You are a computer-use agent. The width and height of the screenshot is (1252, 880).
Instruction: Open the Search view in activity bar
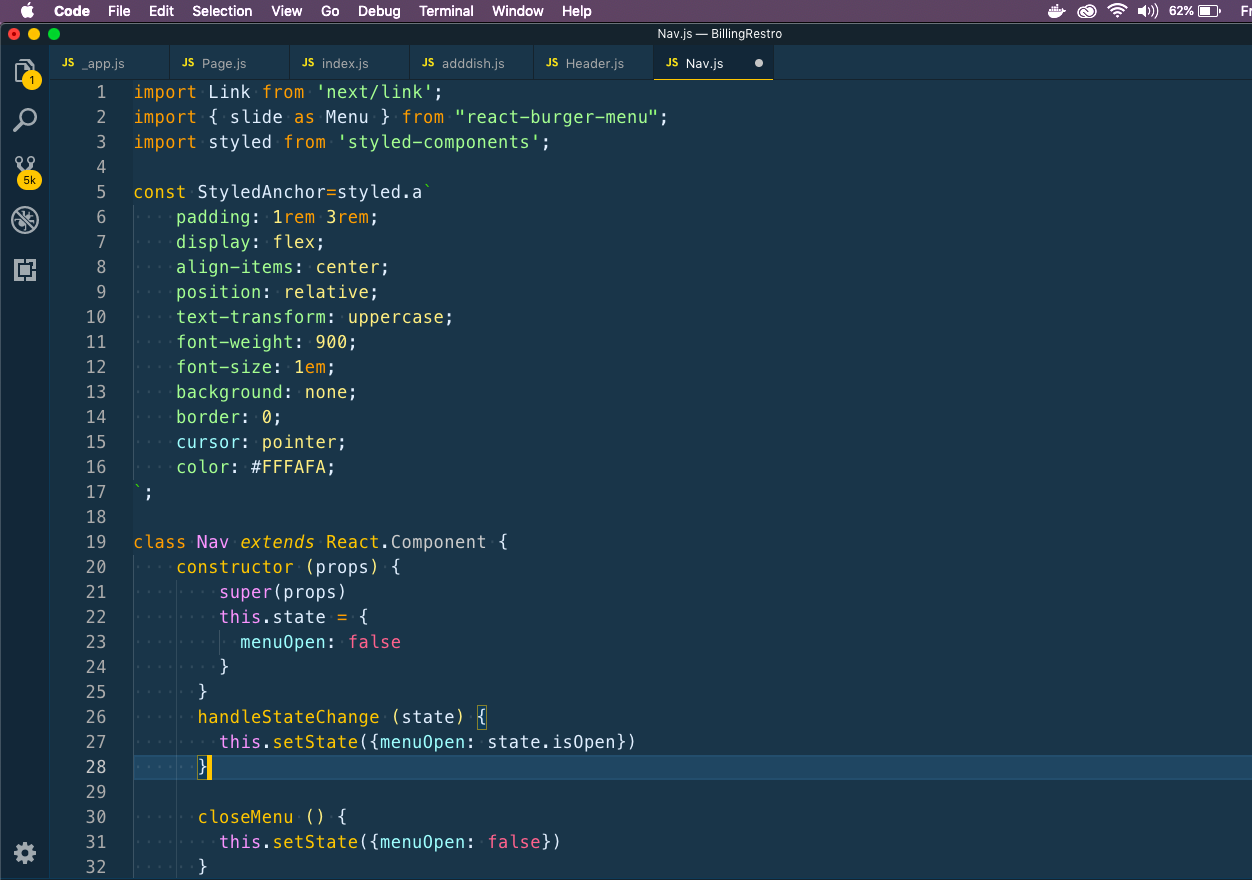(25, 121)
